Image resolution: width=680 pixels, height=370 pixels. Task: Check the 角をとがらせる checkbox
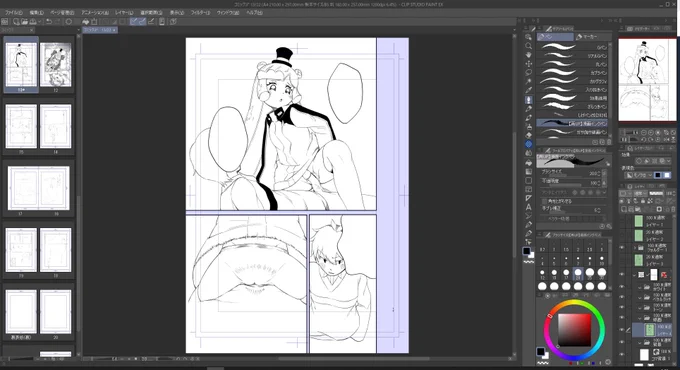(x=544, y=201)
